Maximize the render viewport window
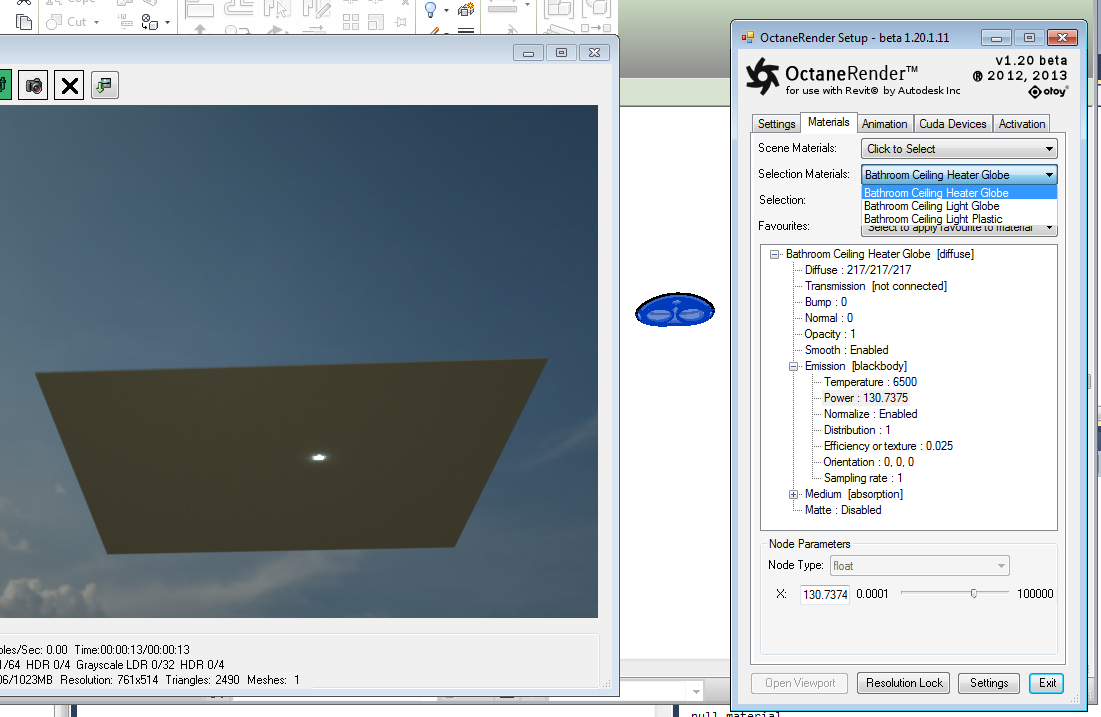The width and height of the screenshot is (1101, 717). (x=561, y=53)
